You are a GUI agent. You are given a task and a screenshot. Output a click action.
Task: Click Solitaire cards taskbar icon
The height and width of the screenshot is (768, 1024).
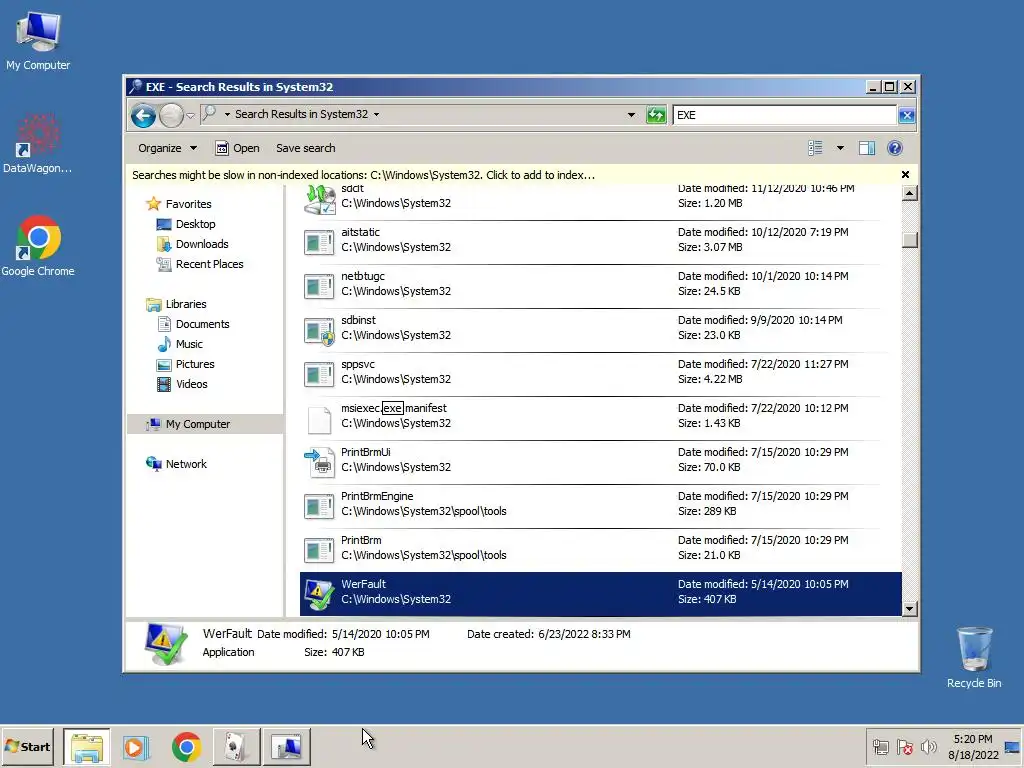pos(236,747)
